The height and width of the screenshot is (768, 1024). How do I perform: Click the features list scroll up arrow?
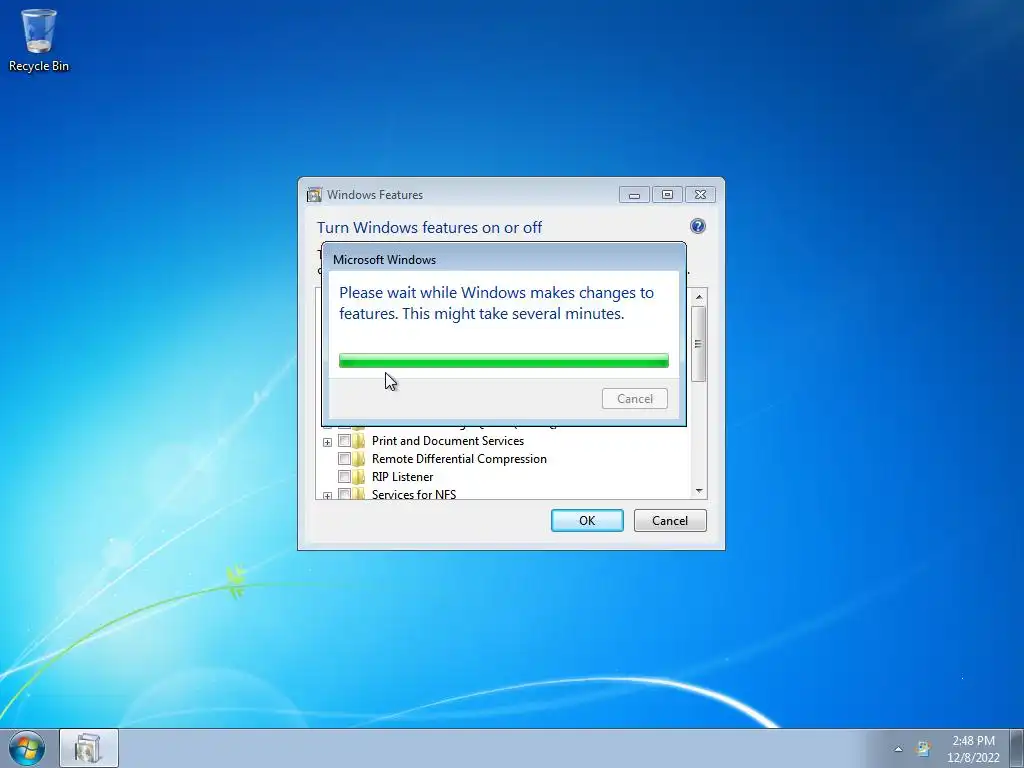[x=699, y=297]
